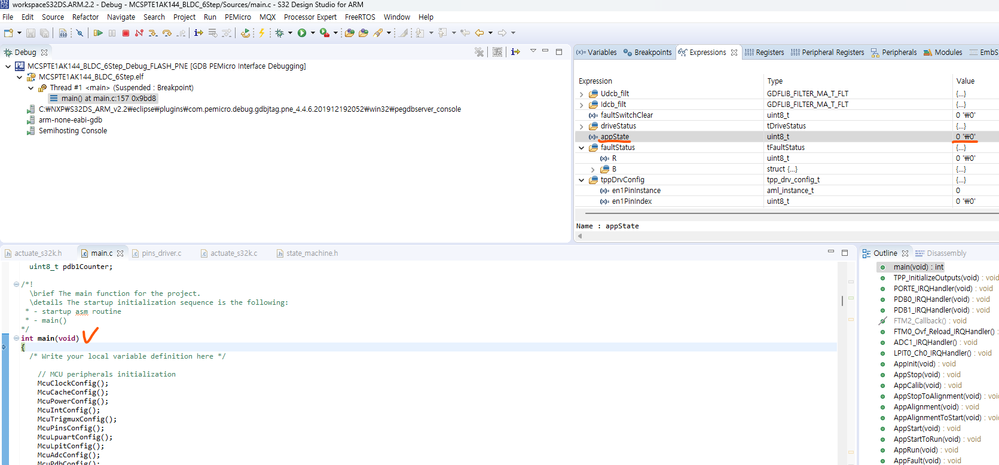Collapse the comment block fold marker

click(x=16, y=284)
